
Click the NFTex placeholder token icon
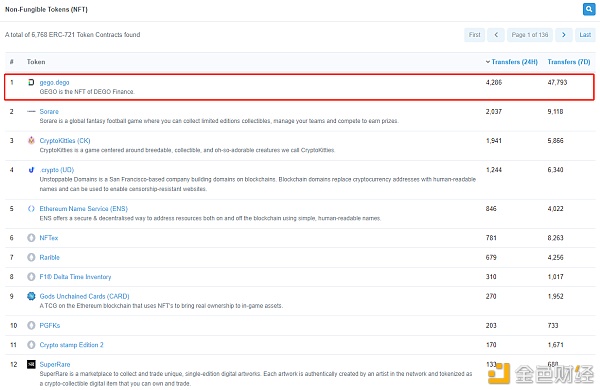[31, 238]
